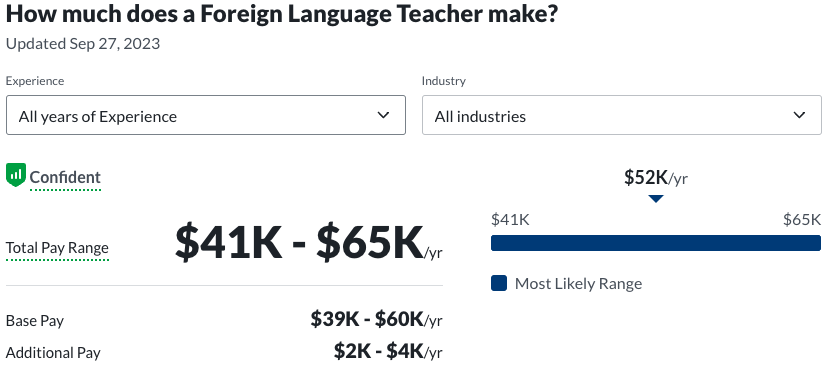Open the All industries combo box
The image size is (829, 379).
(x=622, y=115)
